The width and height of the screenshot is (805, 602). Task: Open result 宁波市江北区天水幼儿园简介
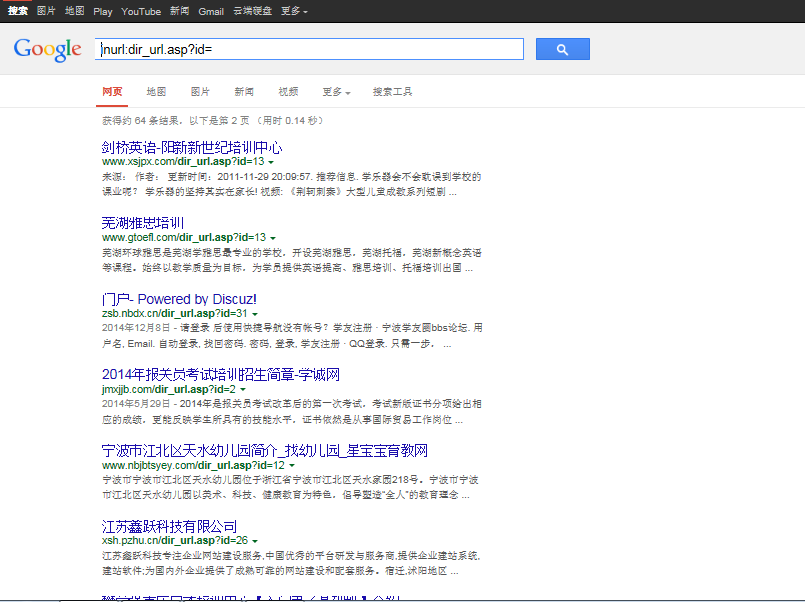click(x=265, y=451)
